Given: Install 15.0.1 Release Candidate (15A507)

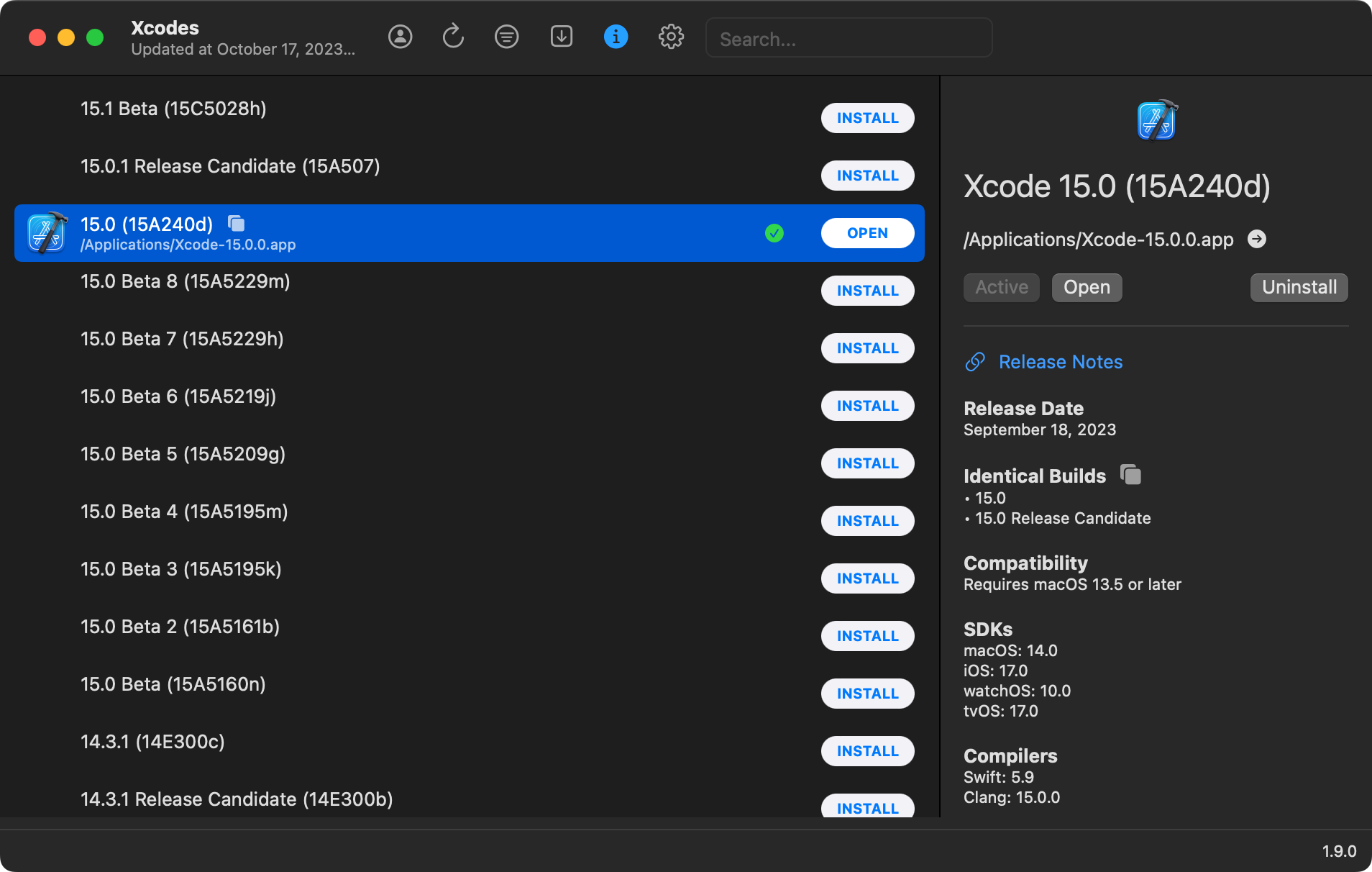Looking at the screenshot, I should coord(867,176).
